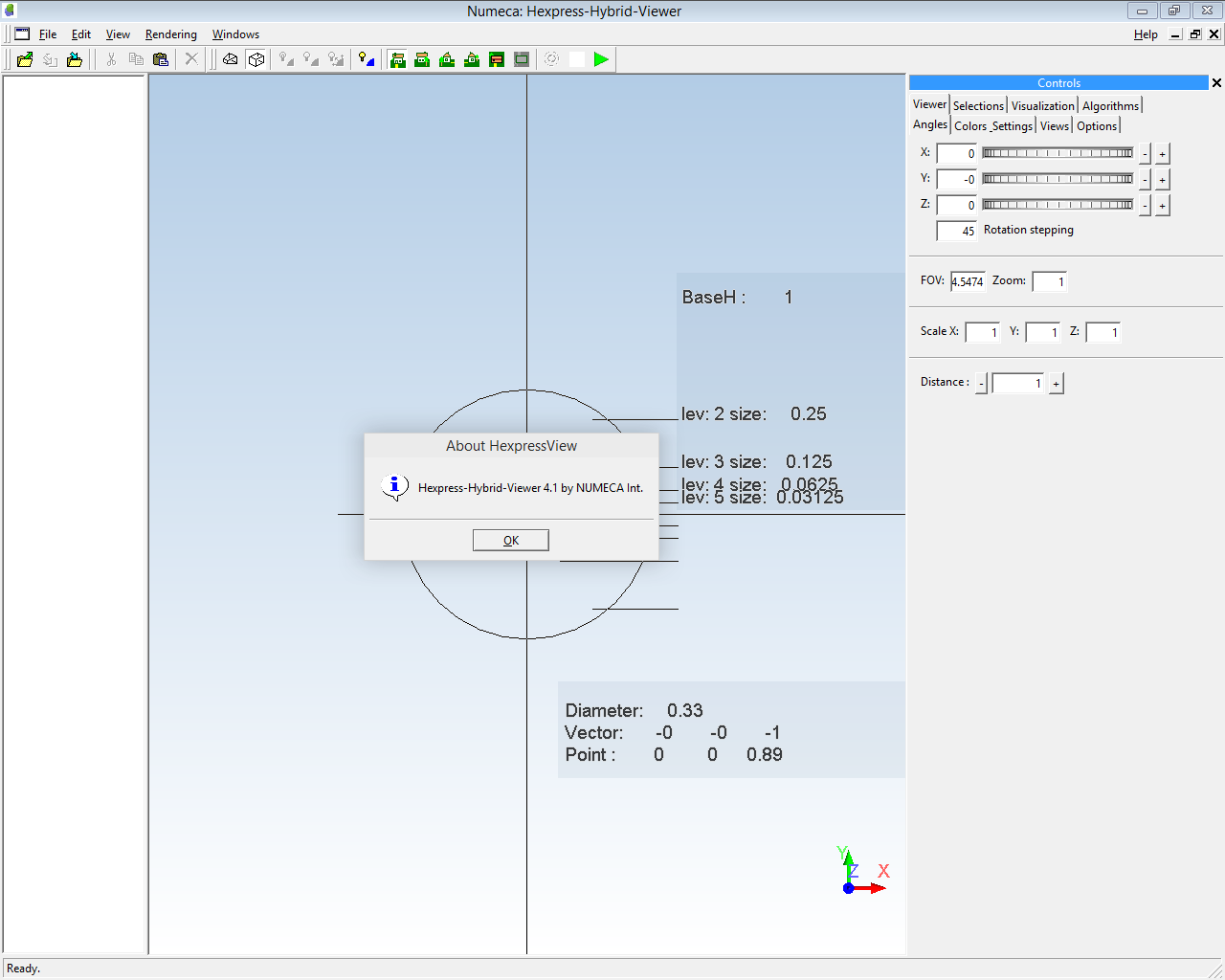The width and height of the screenshot is (1225, 980).
Task: Select the perspective view toolbar icon
Action: [231, 59]
